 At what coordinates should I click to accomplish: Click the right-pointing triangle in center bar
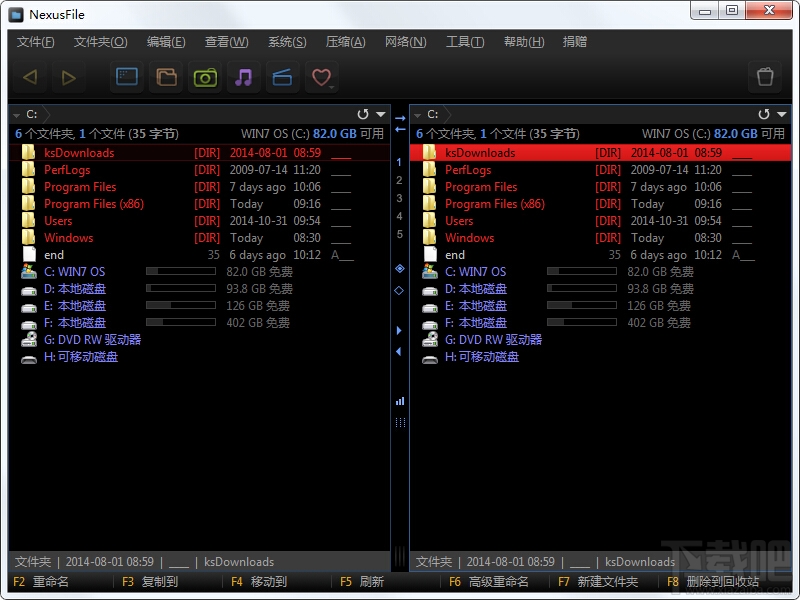[399, 331]
